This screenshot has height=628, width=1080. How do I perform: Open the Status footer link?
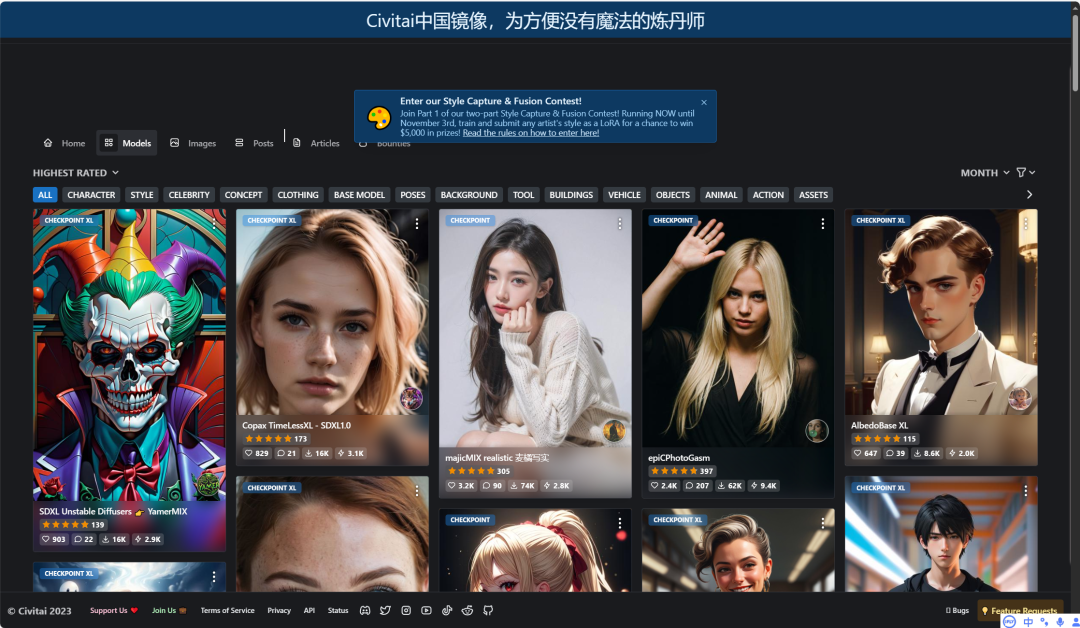(338, 610)
